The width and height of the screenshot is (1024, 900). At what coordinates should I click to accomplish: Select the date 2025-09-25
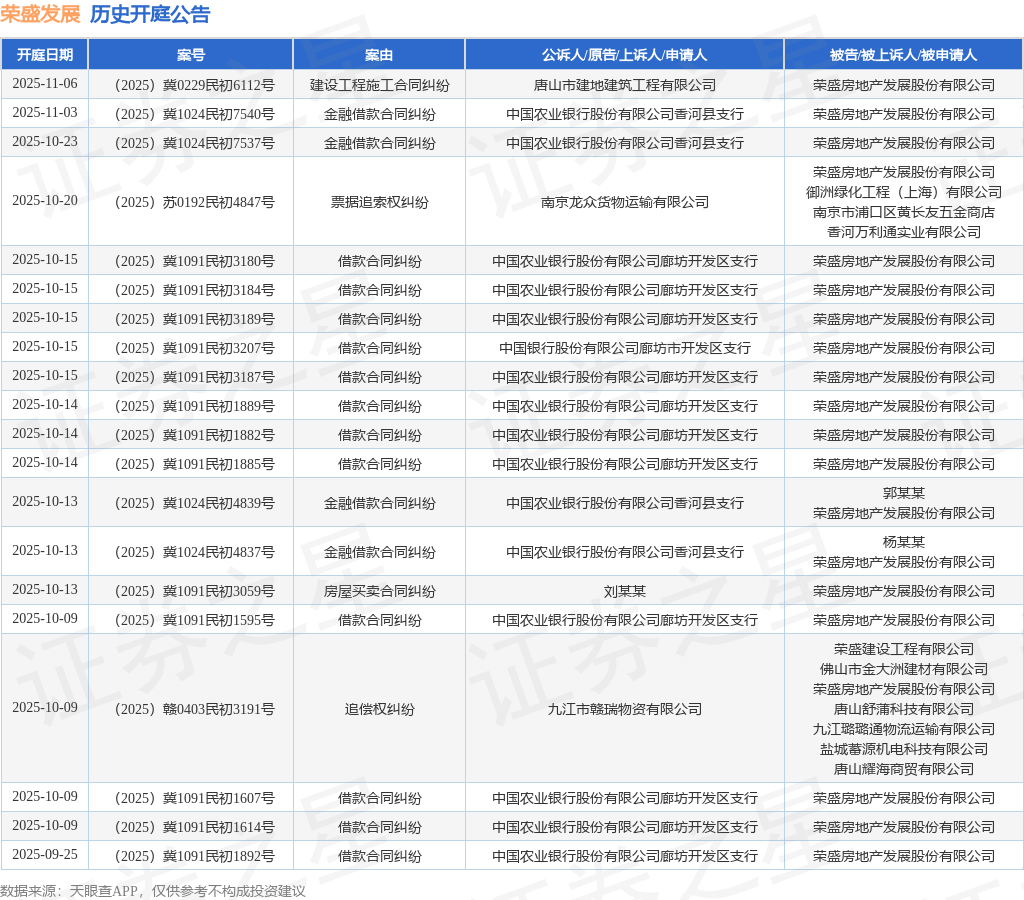click(44, 854)
